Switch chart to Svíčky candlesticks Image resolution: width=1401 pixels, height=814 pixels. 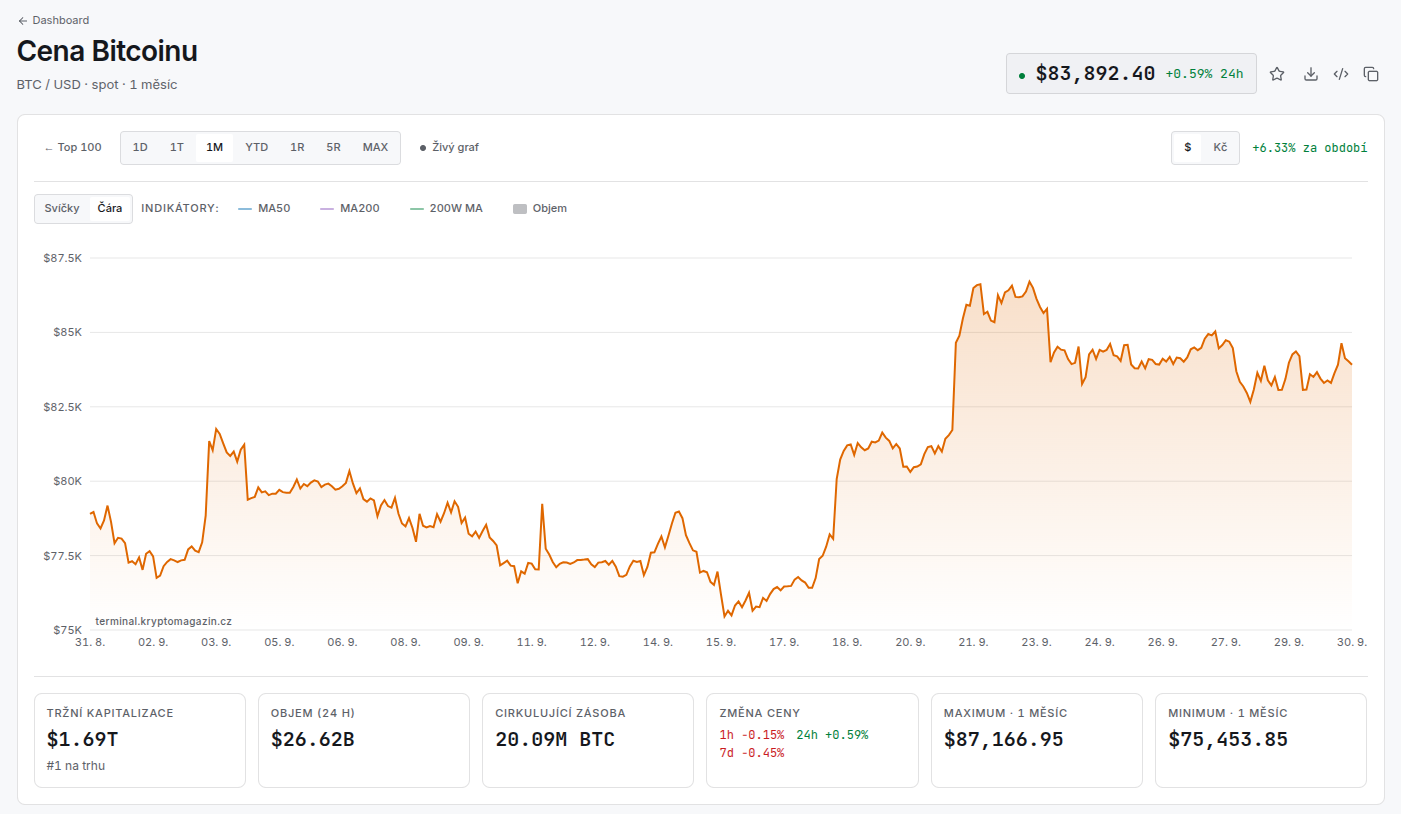pyautogui.click(x=62, y=208)
